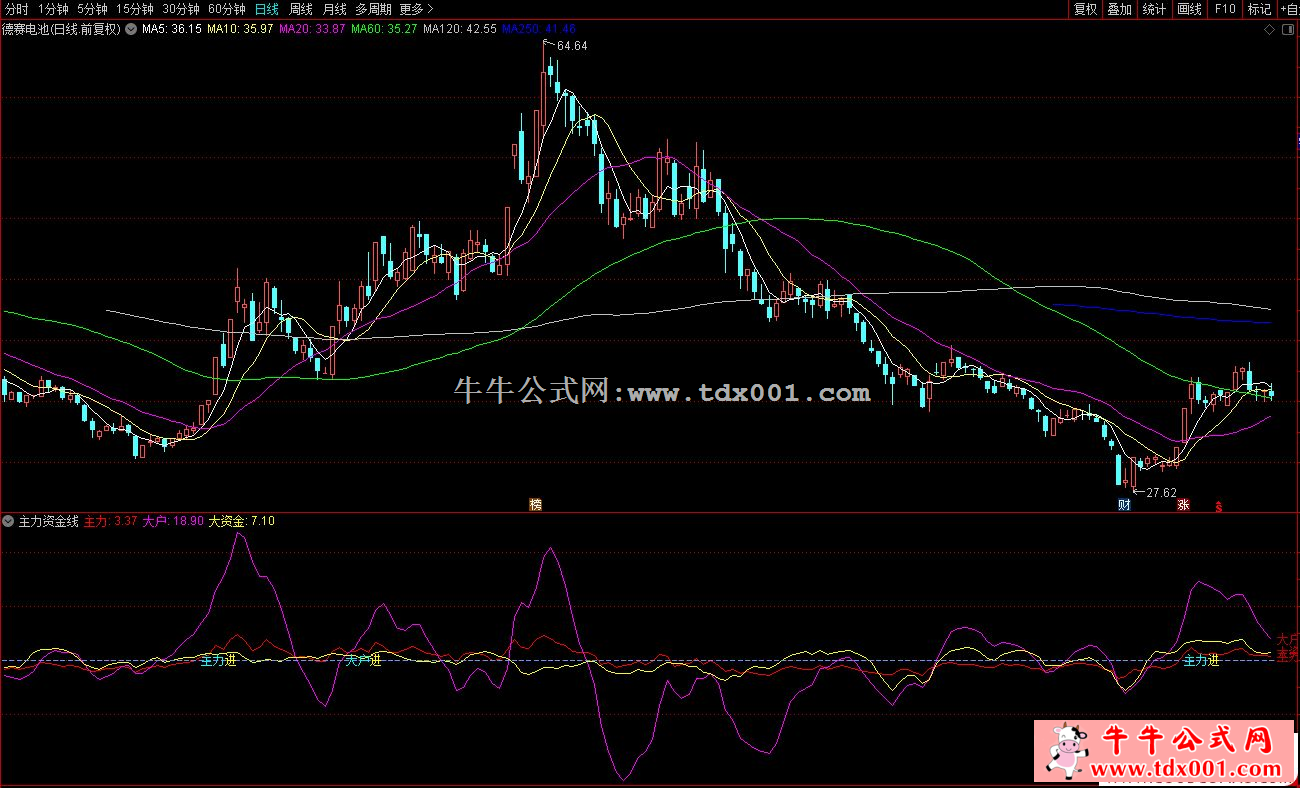The image size is (1300, 788).
Task: Expand the 更多 periods menu
Action: (416, 9)
